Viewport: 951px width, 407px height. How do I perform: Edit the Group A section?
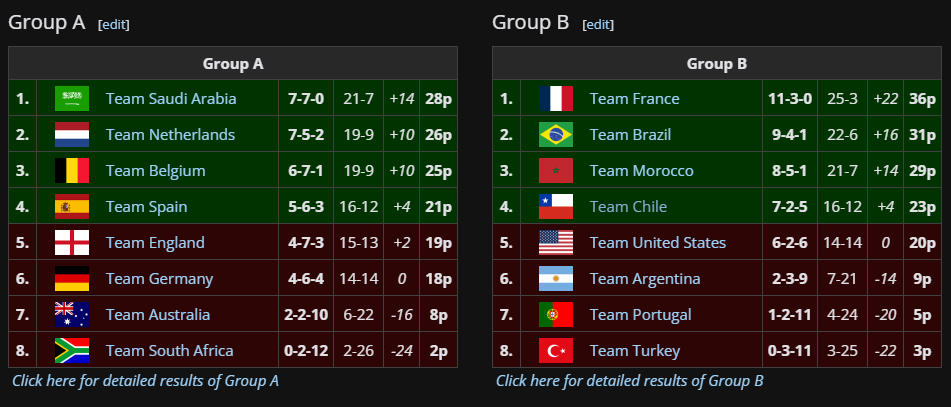(x=113, y=24)
